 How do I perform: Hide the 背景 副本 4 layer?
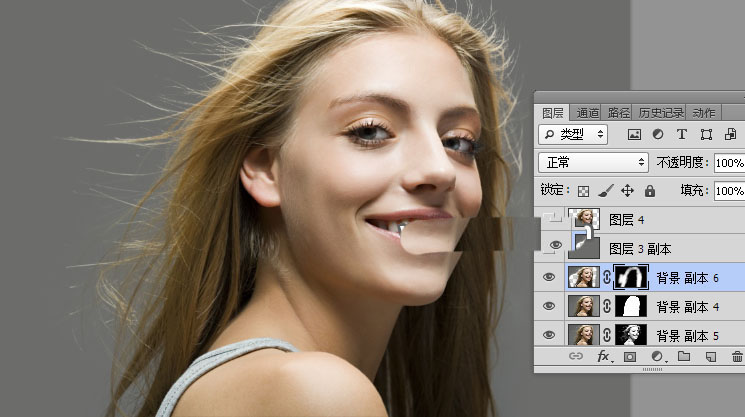point(550,306)
